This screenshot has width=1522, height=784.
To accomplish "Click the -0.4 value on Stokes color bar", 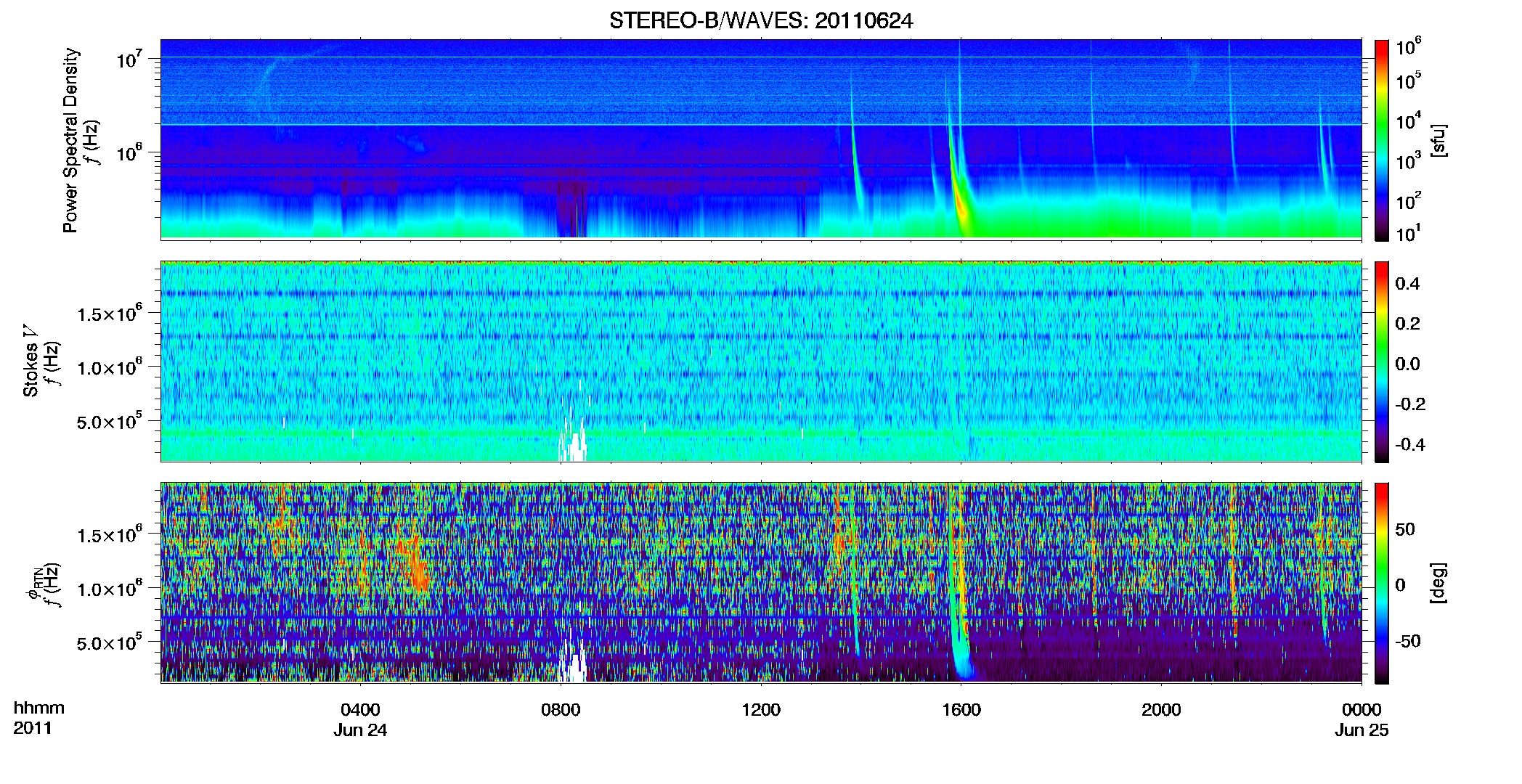I will 1410,444.
